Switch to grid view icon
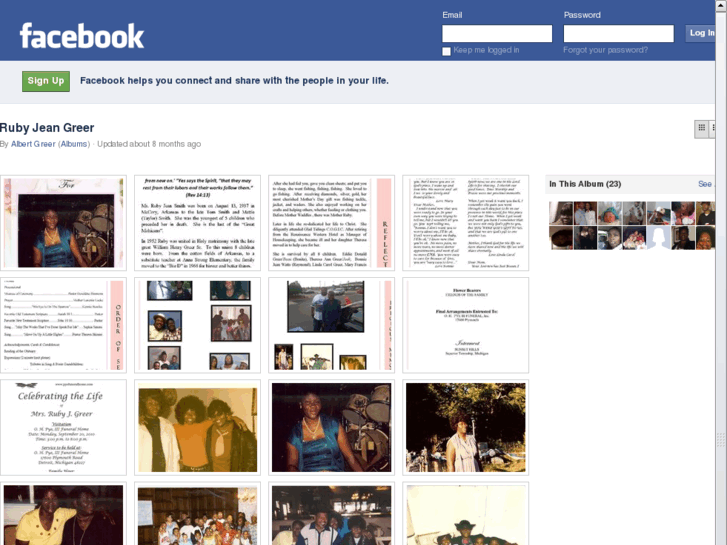727x545 pixels. [701, 128]
